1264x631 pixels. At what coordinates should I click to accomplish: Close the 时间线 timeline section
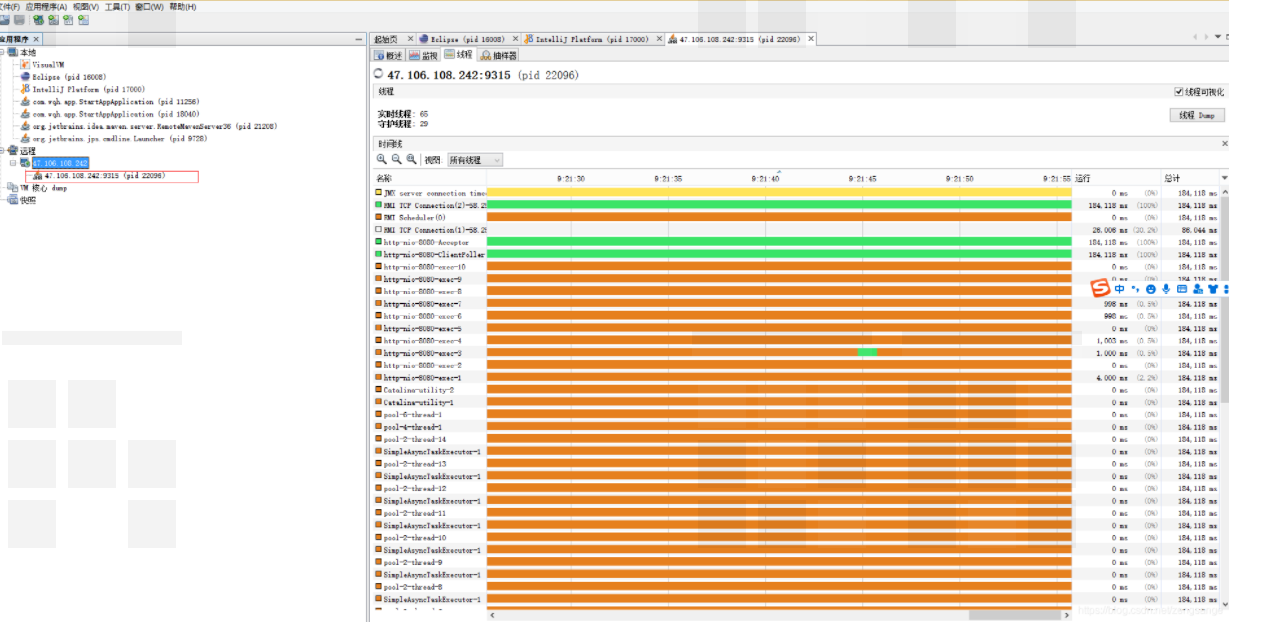point(1225,144)
